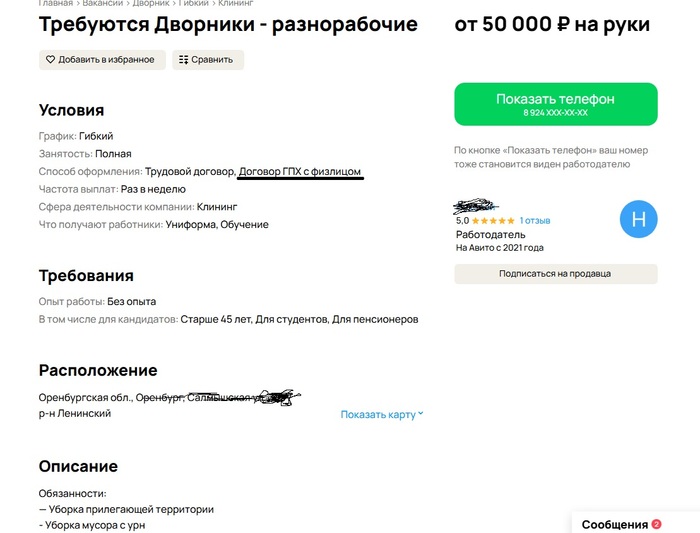The height and width of the screenshot is (533, 700).
Task: Subscribe using the Подписаться на продавца button
Action: coord(556,274)
